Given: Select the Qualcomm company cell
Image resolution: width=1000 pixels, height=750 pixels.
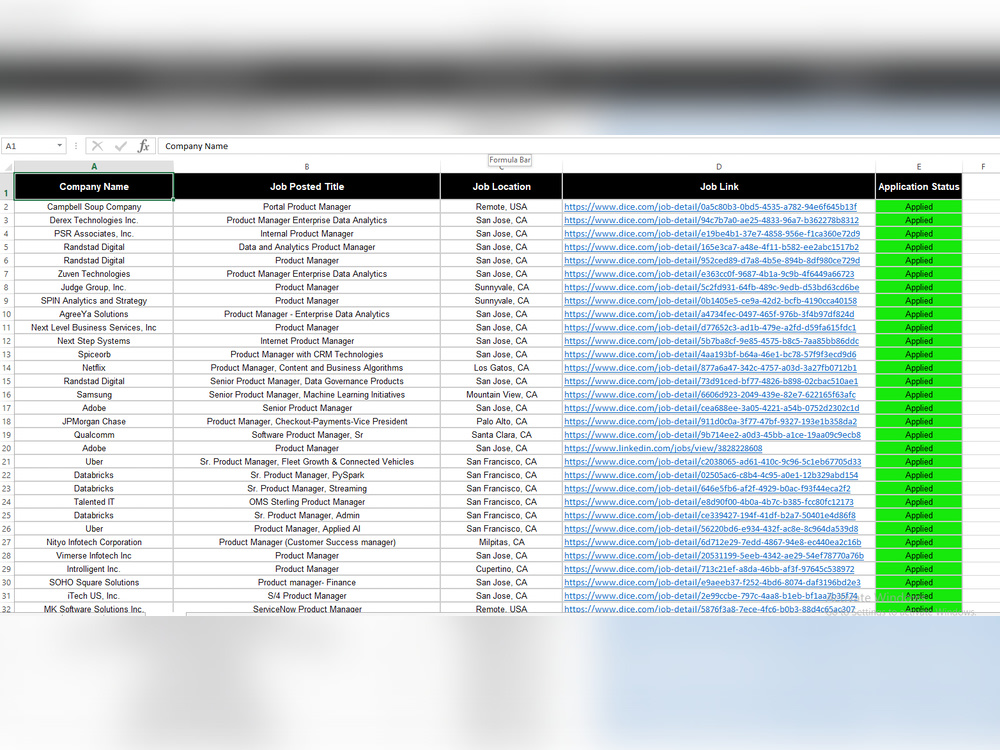Looking at the screenshot, I should (94, 435).
